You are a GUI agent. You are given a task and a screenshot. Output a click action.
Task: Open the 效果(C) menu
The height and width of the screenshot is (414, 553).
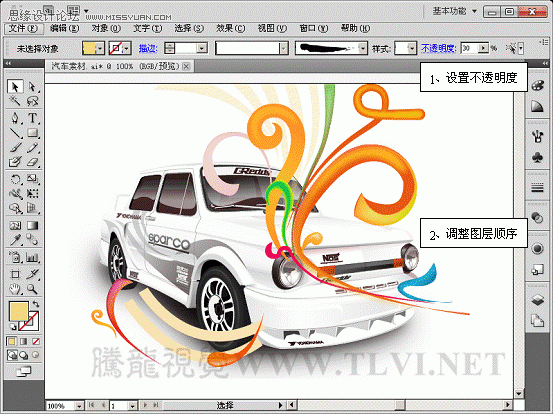pyautogui.click(x=231, y=28)
